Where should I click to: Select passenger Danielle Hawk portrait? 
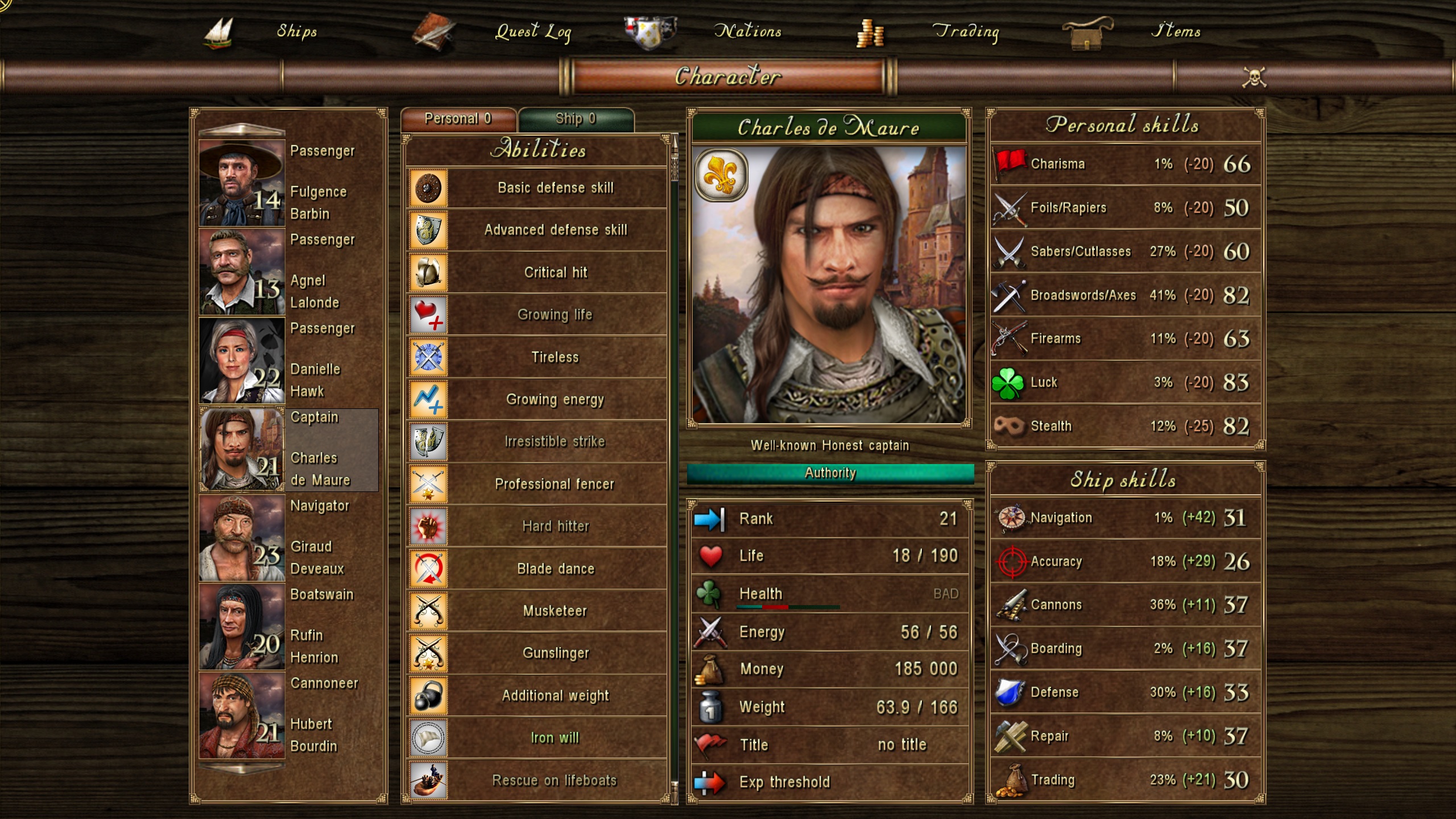[242, 361]
